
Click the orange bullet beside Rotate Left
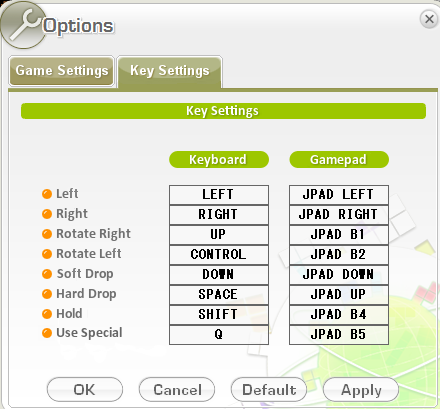point(47,254)
